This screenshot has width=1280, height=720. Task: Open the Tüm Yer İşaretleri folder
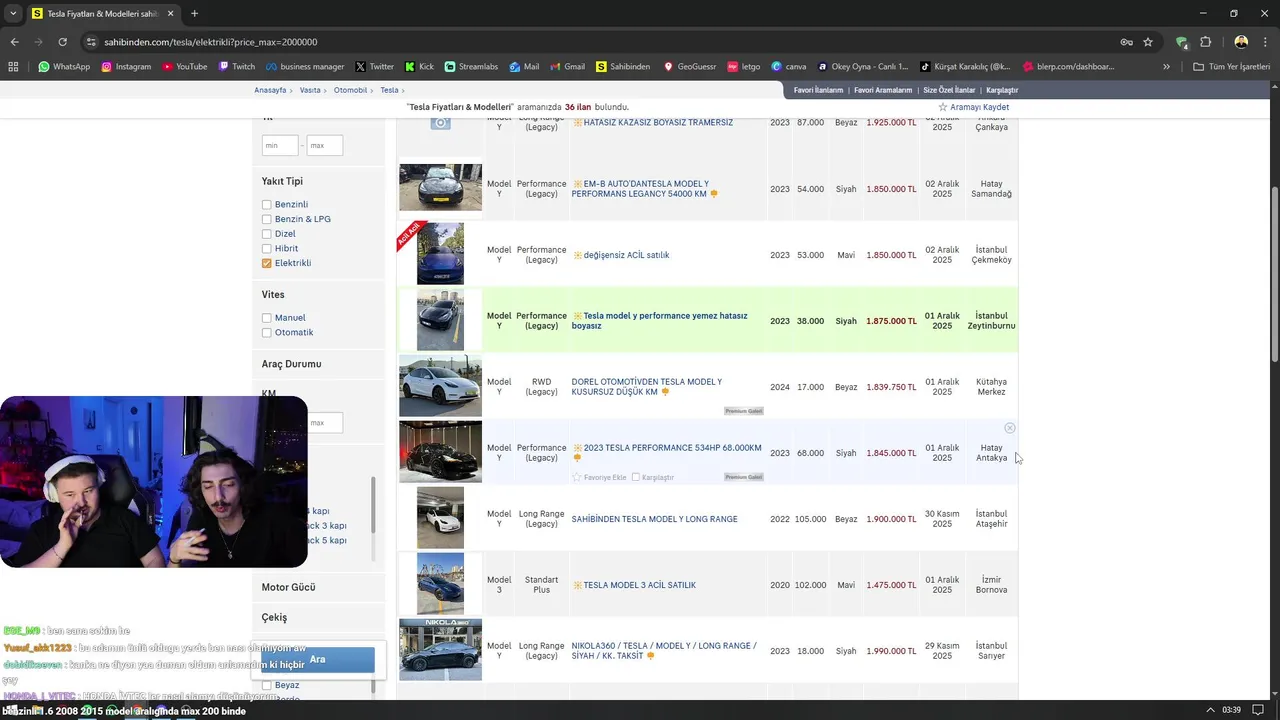pyautogui.click(x=1231, y=67)
